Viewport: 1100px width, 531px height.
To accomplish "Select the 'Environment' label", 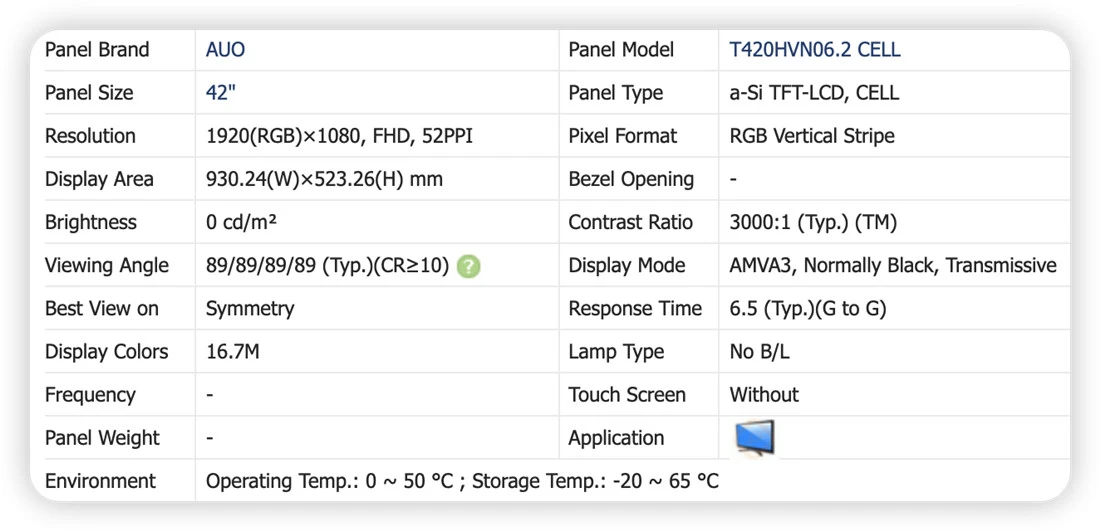I will click(100, 482).
